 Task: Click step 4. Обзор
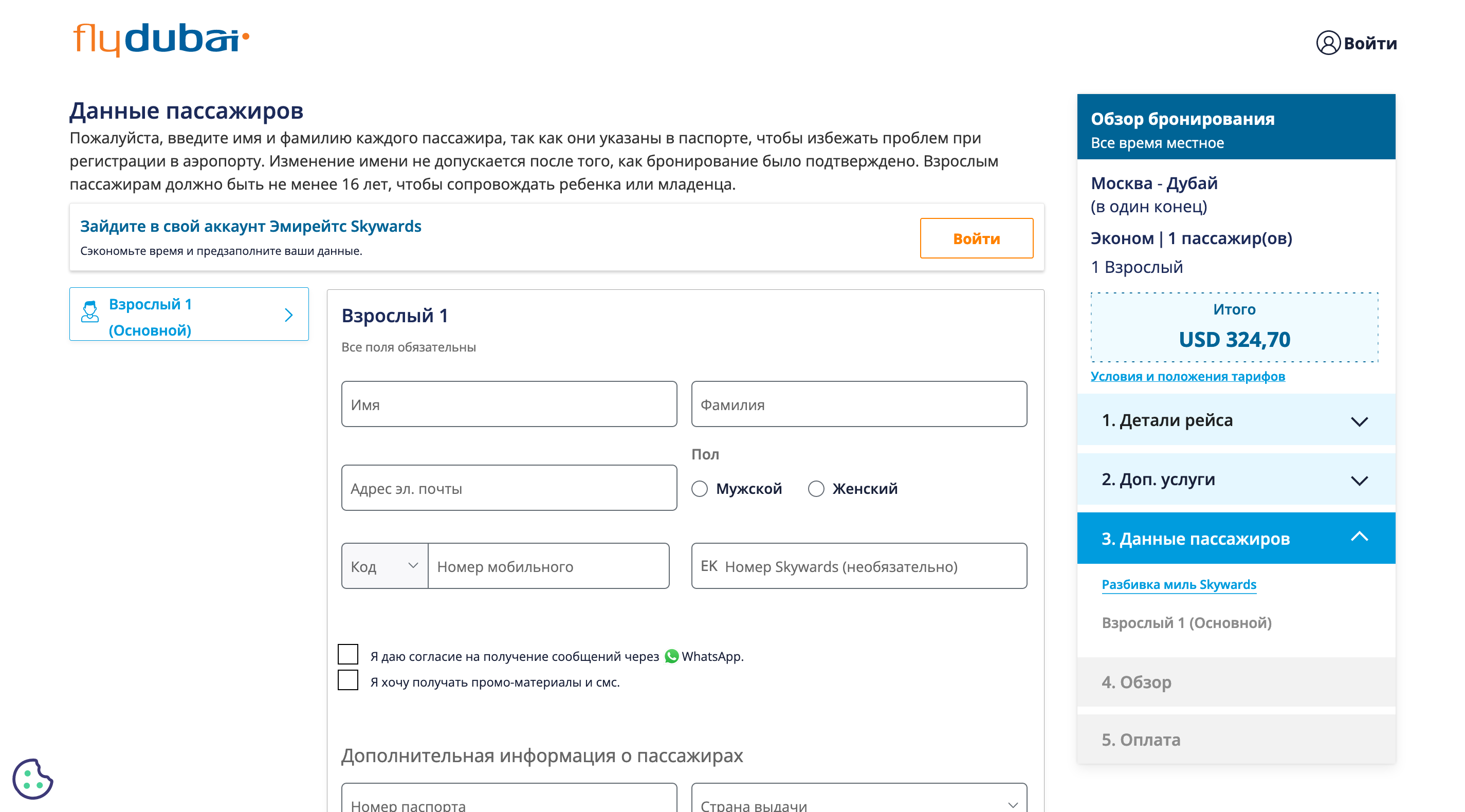coord(1236,682)
